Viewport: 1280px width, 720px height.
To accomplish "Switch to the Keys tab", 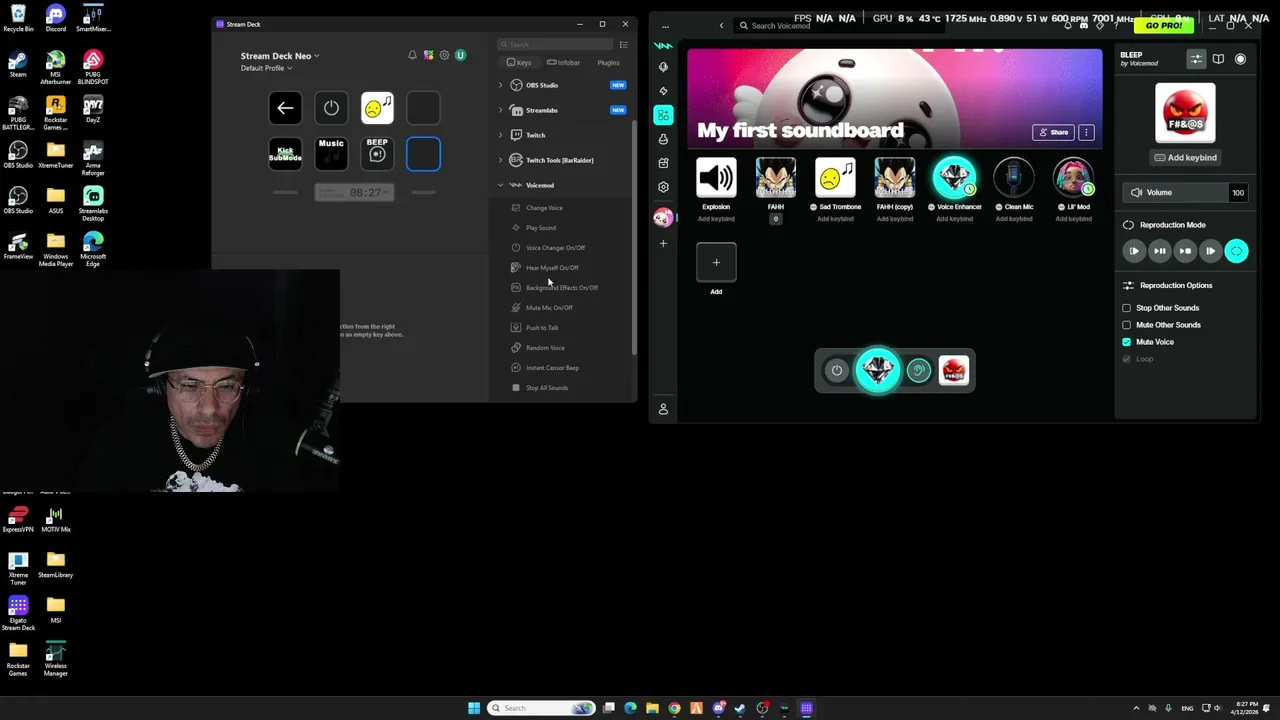I will point(519,63).
